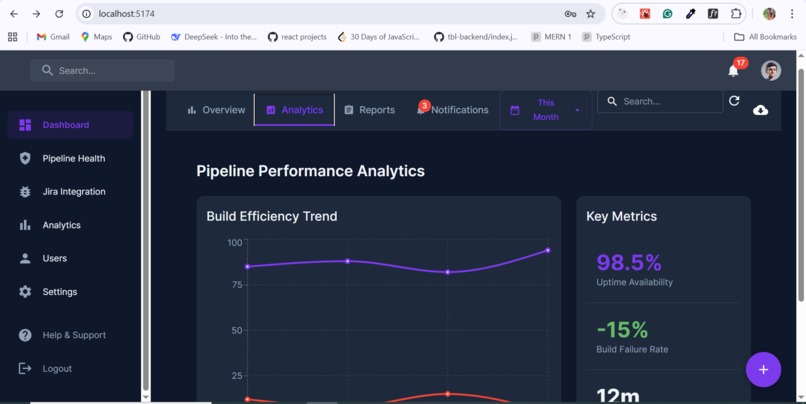
Task: Open the user avatar in the app header
Action: click(x=771, y=70)
